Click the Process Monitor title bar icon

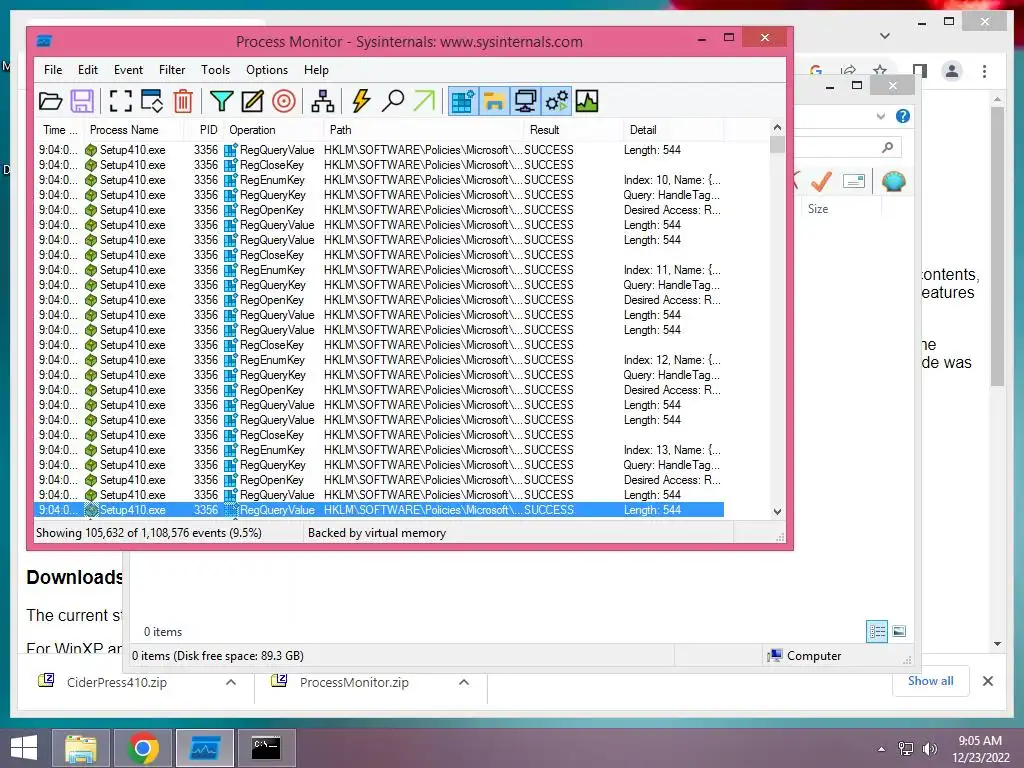(44, 41)
